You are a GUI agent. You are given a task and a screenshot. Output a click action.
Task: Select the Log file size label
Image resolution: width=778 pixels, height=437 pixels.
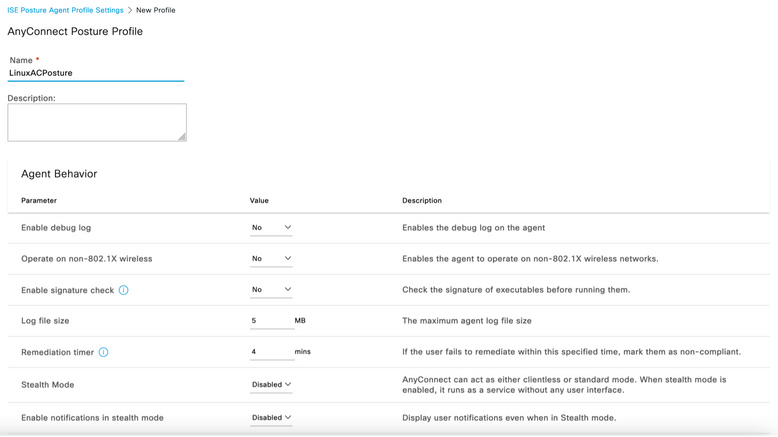pyautogui.click(x=45, y=321)
